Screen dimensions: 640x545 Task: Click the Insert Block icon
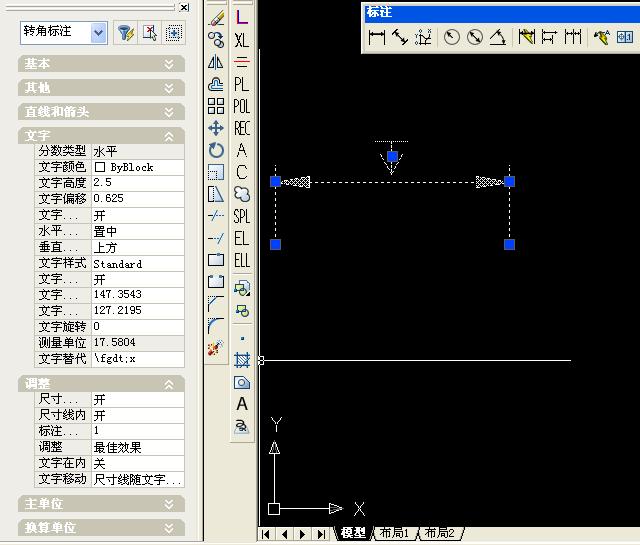coord(242,288)
